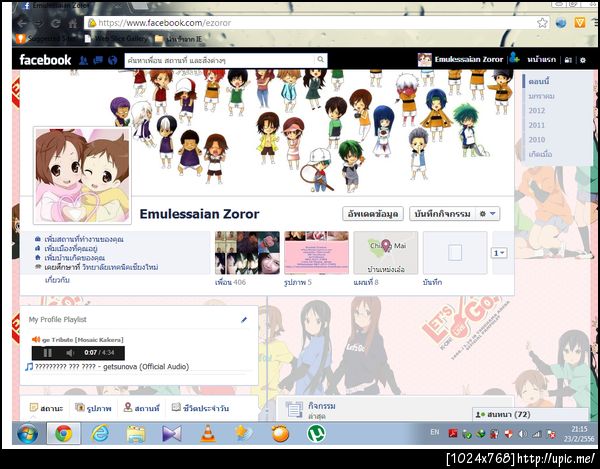Select the 2012 timeline year
600x469 pixels.
536,111
